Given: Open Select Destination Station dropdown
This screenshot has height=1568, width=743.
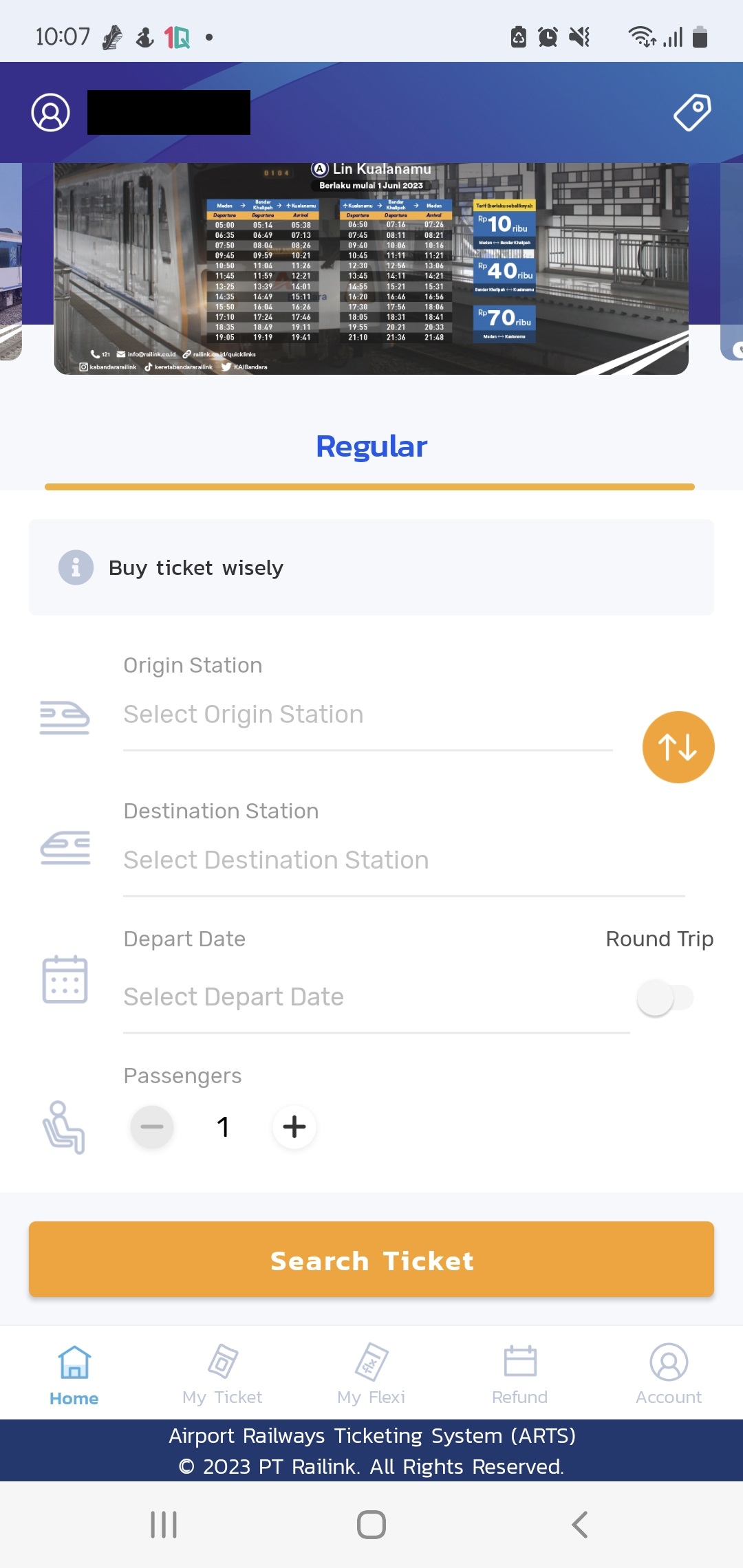Looking at the screenshot, I should click(404, 861).
